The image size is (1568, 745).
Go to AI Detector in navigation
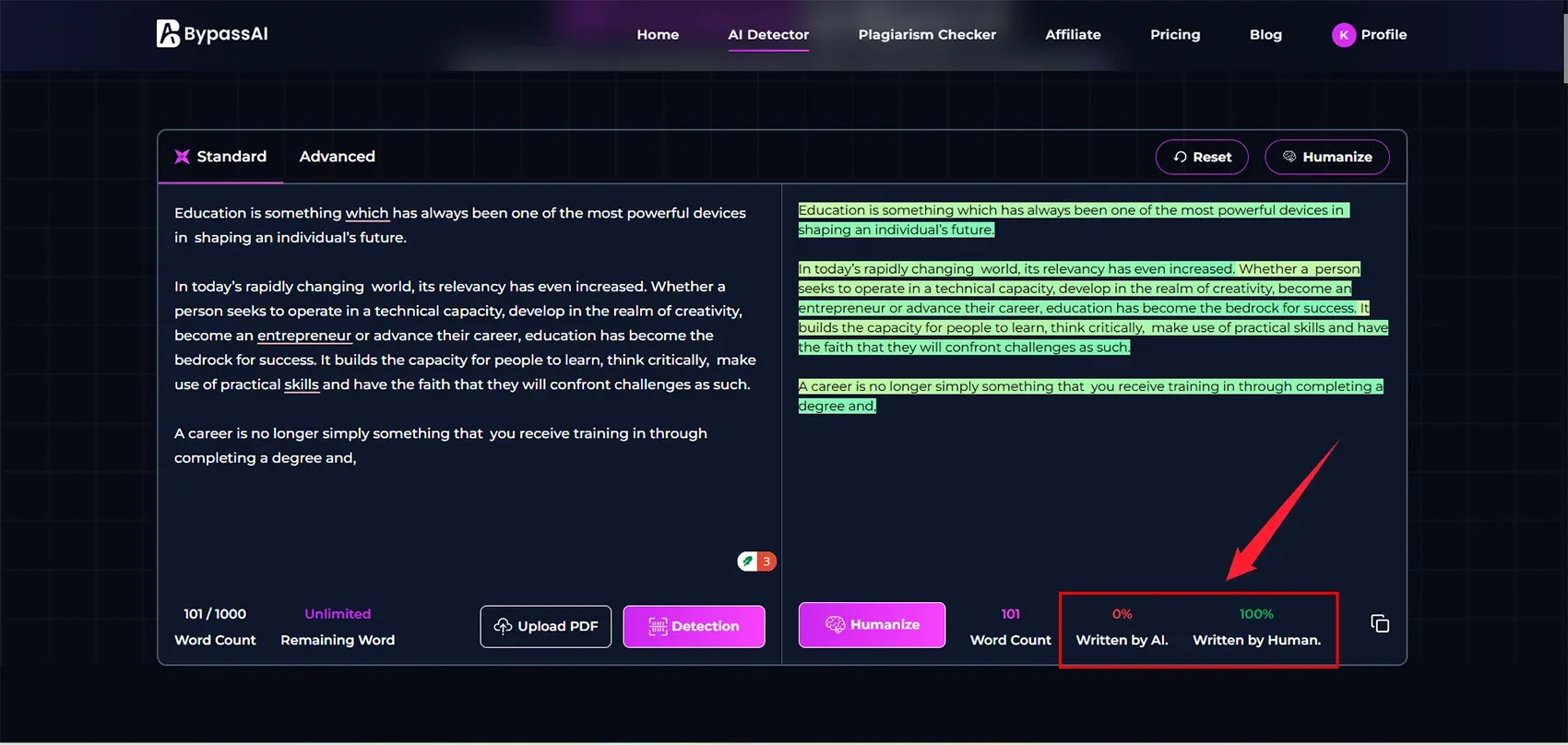[768, 35]
